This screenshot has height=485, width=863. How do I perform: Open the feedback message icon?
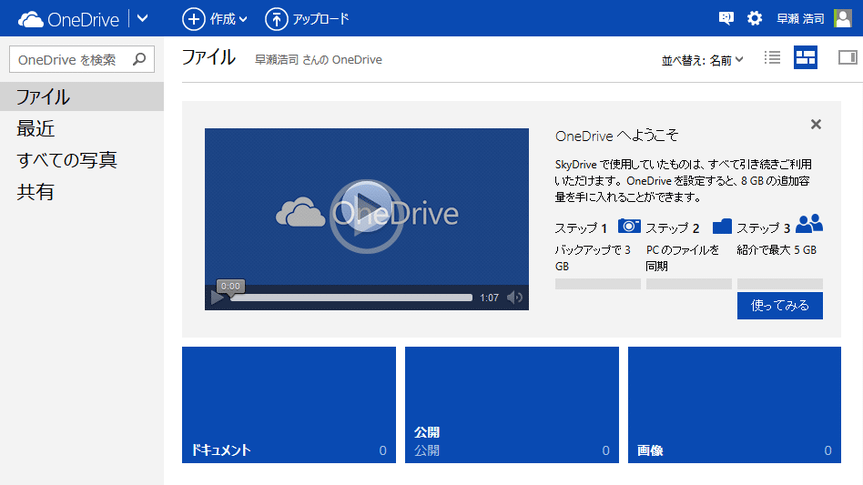pyautogui.click(x=726, y=18)
